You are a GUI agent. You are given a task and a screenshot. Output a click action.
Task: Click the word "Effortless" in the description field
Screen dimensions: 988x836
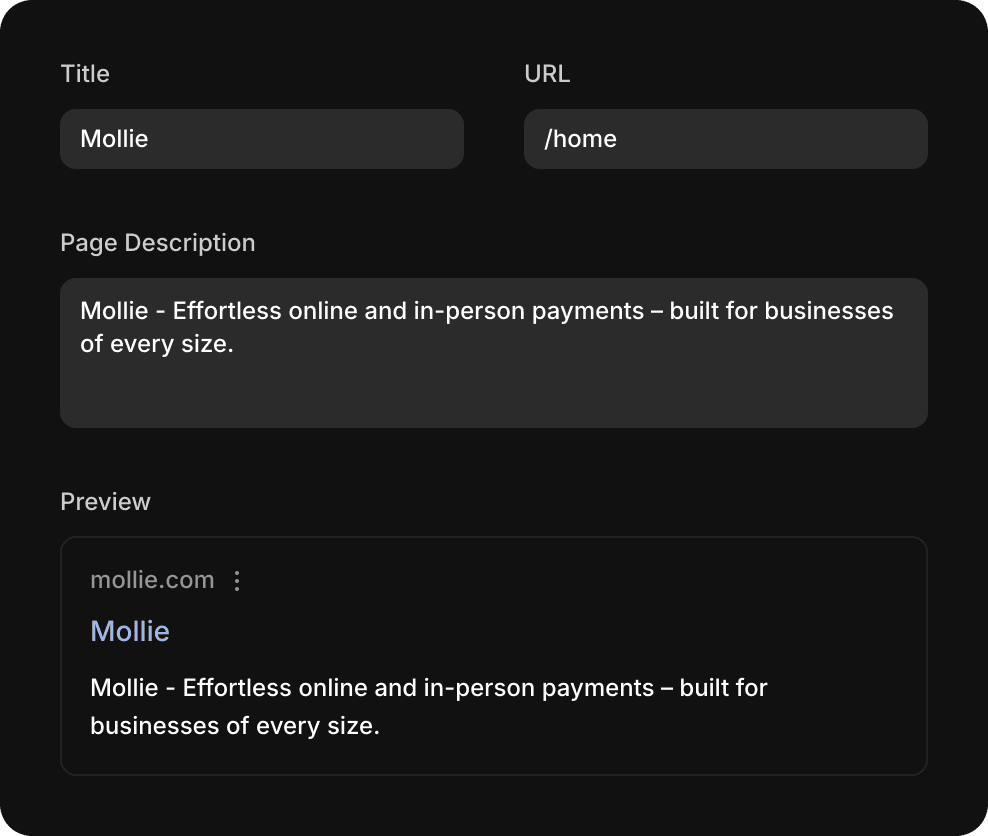click(227, 311)
